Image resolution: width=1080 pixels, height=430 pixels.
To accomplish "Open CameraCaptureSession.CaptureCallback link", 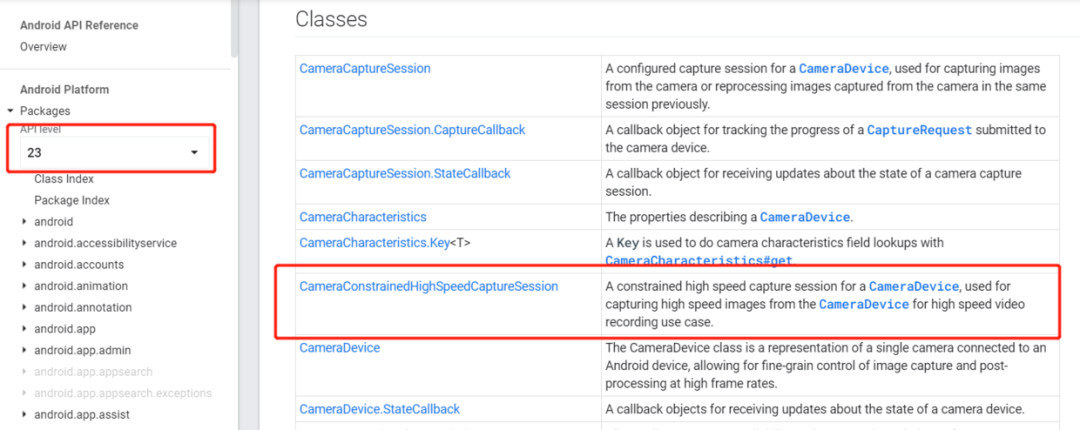I will [x=413, y=130].
